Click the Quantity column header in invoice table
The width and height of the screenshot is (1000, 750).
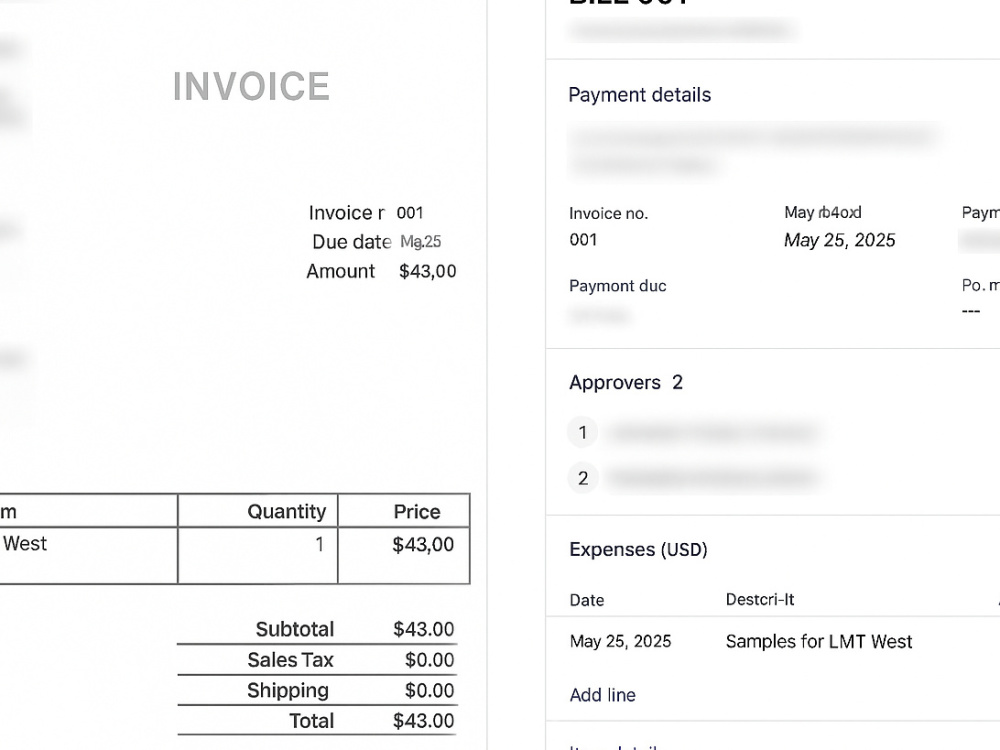(x=286, y=511)
